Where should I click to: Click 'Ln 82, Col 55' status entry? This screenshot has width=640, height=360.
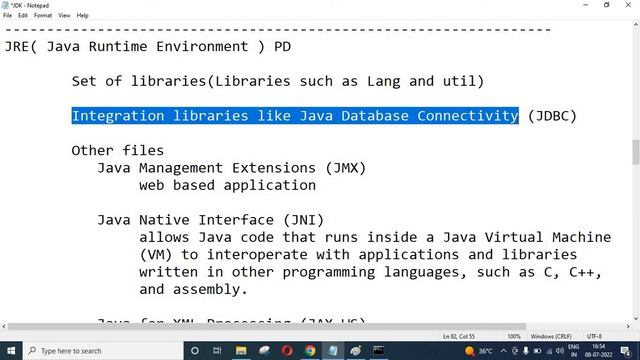tap(459, 336)
